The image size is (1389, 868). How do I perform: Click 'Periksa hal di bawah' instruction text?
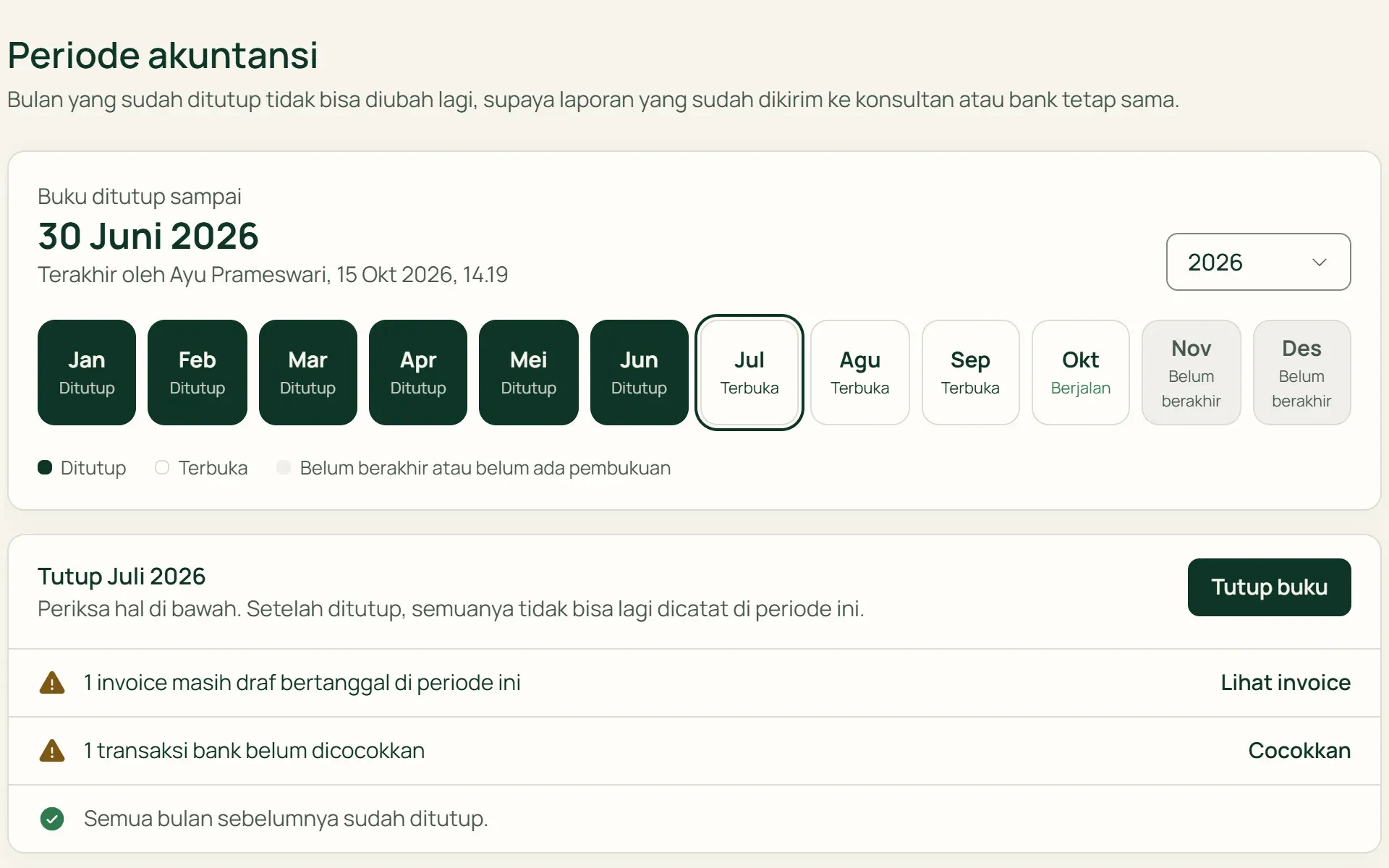coord(451,609)
